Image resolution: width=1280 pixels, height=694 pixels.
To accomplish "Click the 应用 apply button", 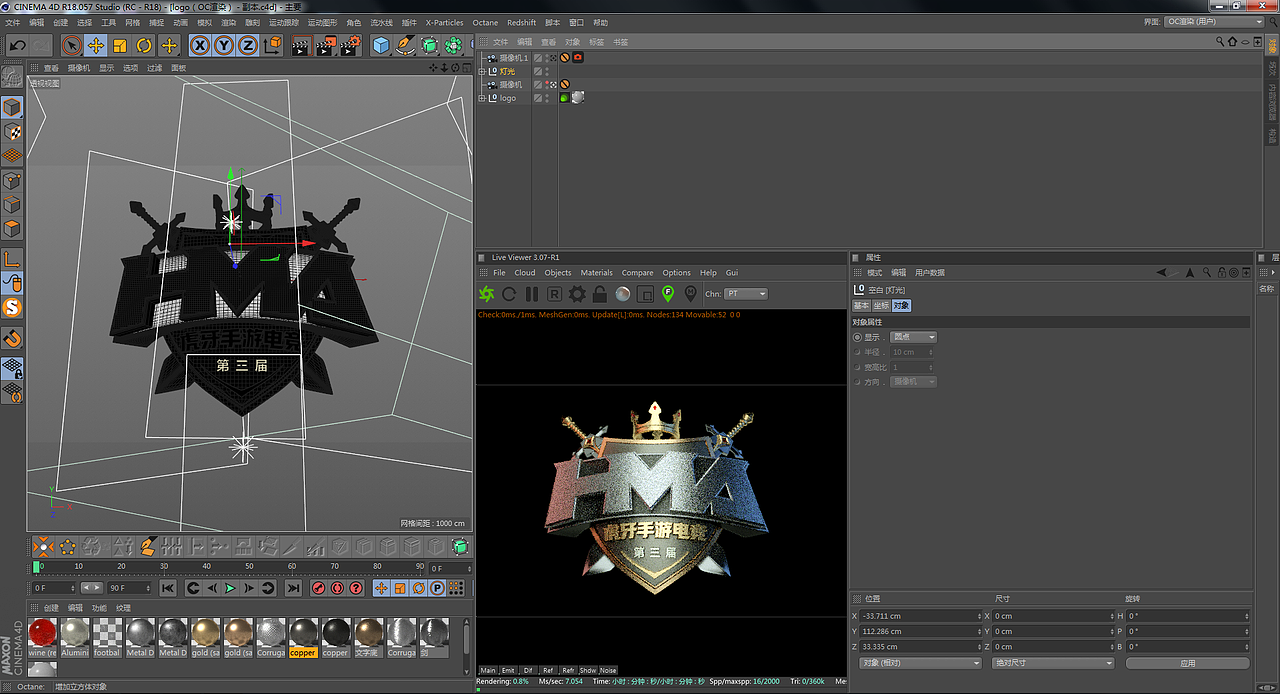I will pos(1187,663).
